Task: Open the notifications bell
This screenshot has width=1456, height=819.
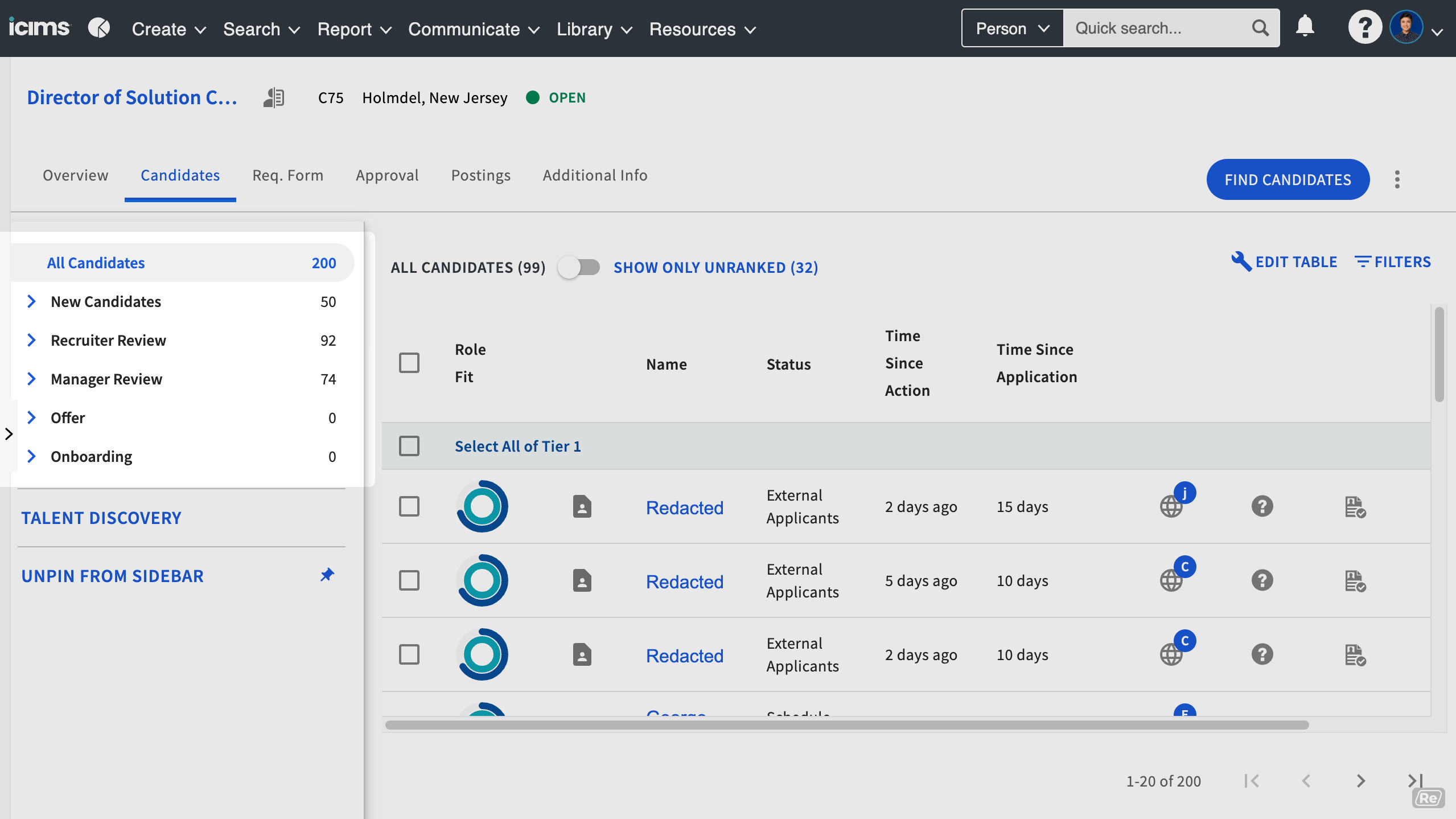Action: (1305, 26)
